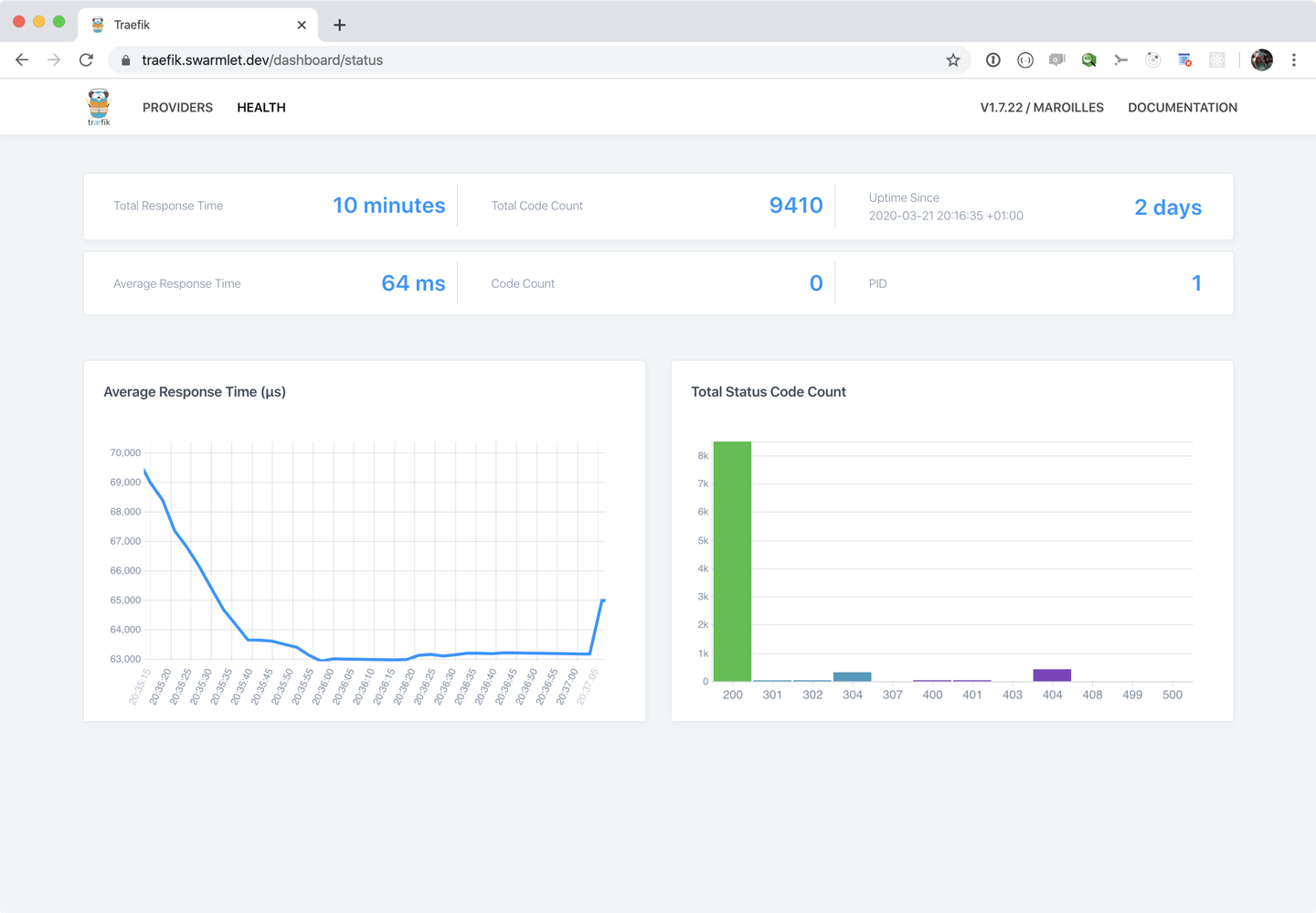Click the green 200 status bar
This screenshot has height=913, width=1316.
tap(732, 561)
